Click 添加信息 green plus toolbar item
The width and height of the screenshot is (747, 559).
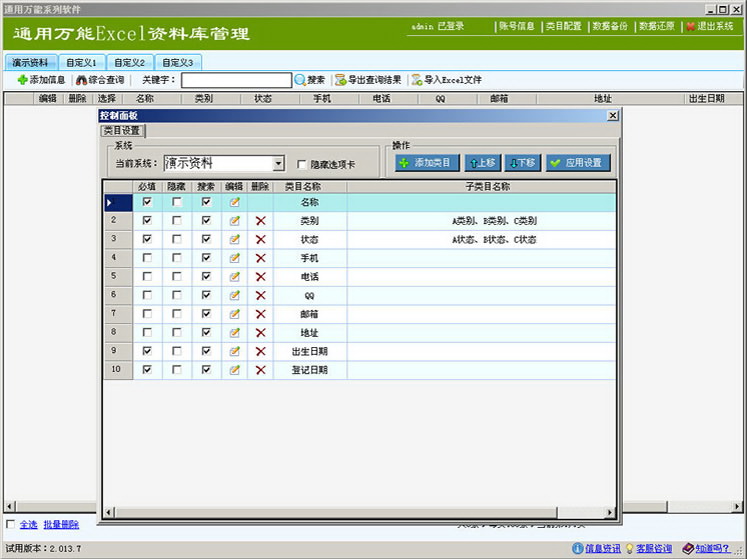(41, 80)
